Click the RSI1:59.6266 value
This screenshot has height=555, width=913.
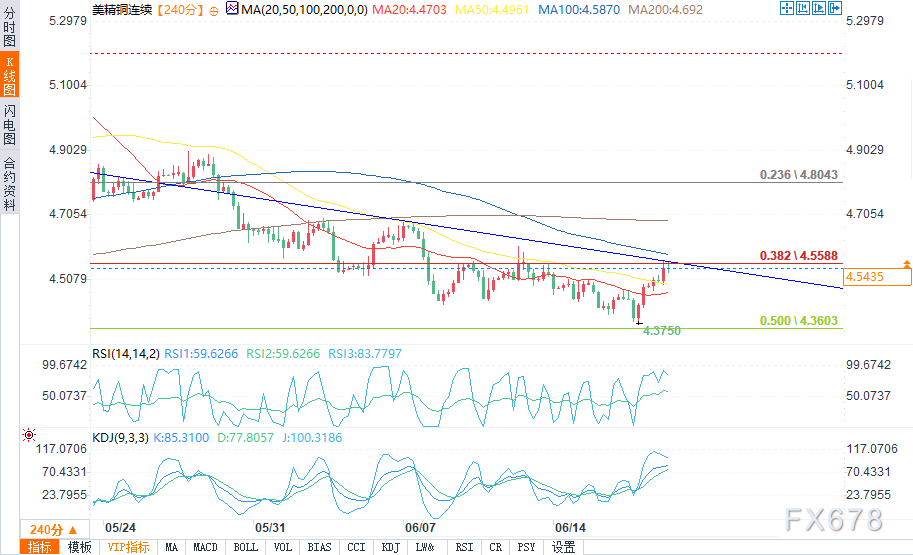[201, 353]
